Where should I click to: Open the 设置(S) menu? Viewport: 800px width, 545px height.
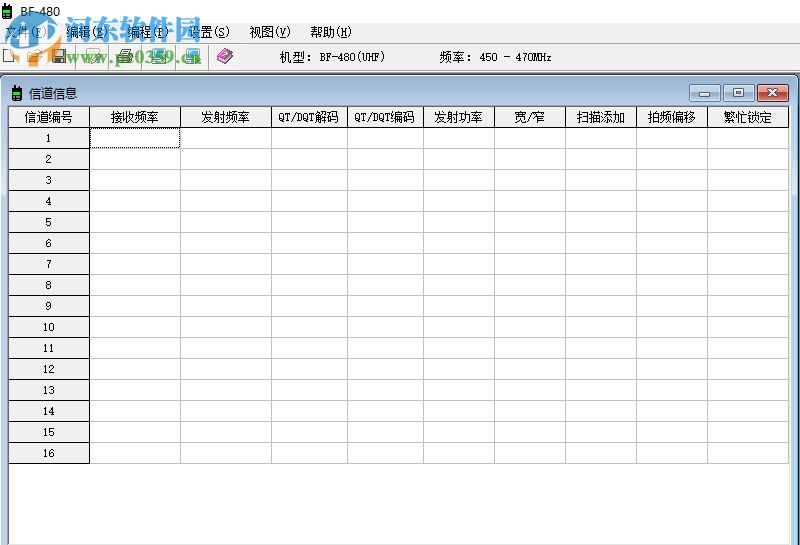(x=209, y=32)
